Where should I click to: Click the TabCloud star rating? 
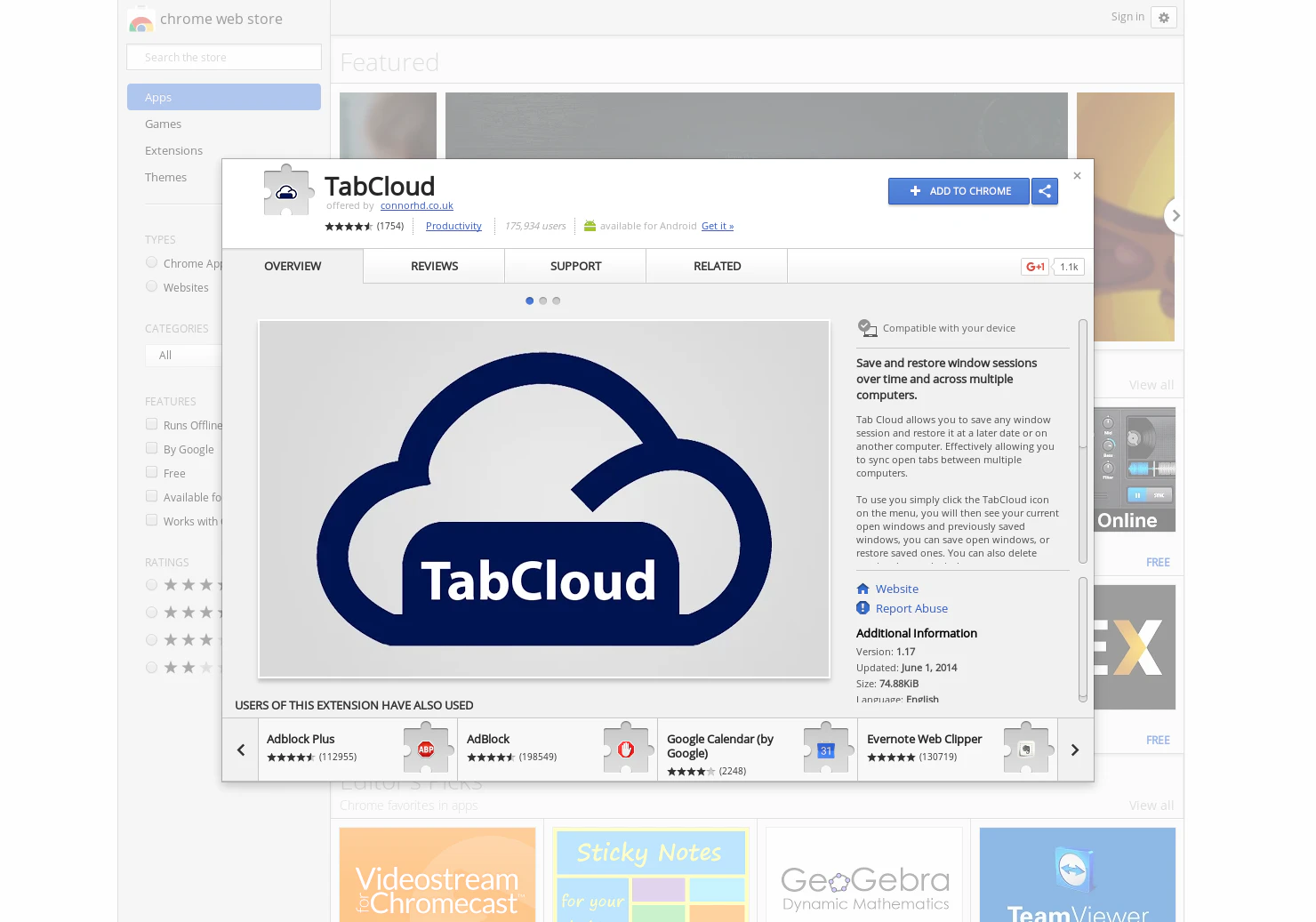pos(349,226)
